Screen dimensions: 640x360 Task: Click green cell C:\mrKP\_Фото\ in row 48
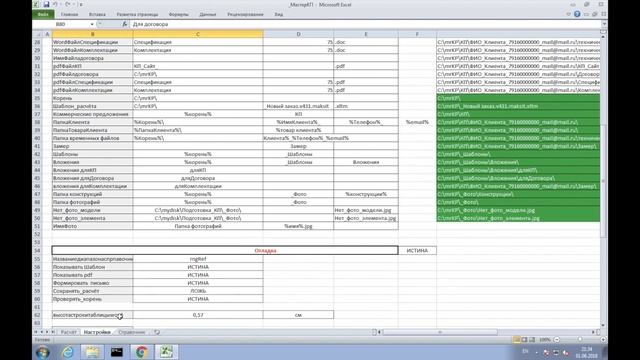pyautogui.click(x=518, y=202)
